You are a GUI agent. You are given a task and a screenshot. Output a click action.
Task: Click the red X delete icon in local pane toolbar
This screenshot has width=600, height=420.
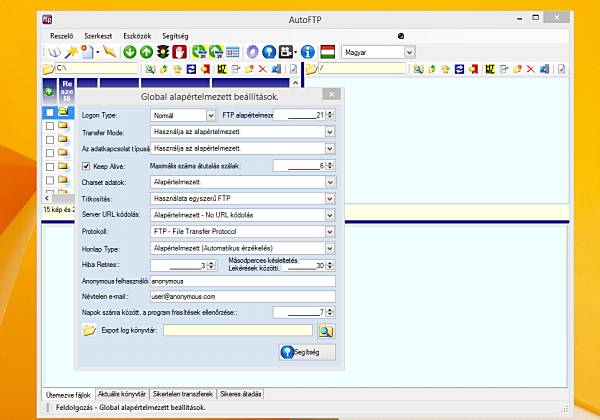263,69
